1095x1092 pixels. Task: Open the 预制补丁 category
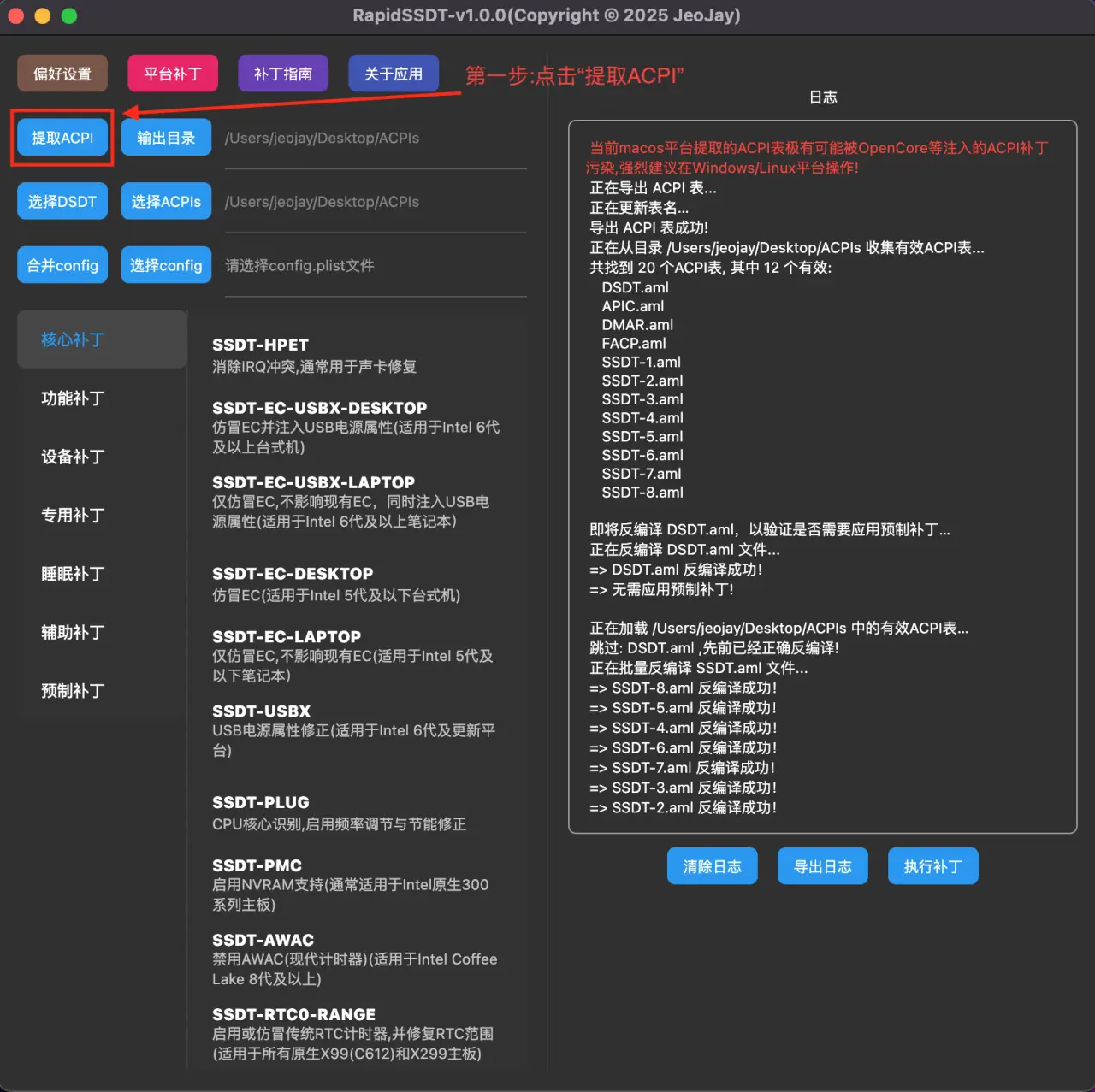(x=74, y=691)
